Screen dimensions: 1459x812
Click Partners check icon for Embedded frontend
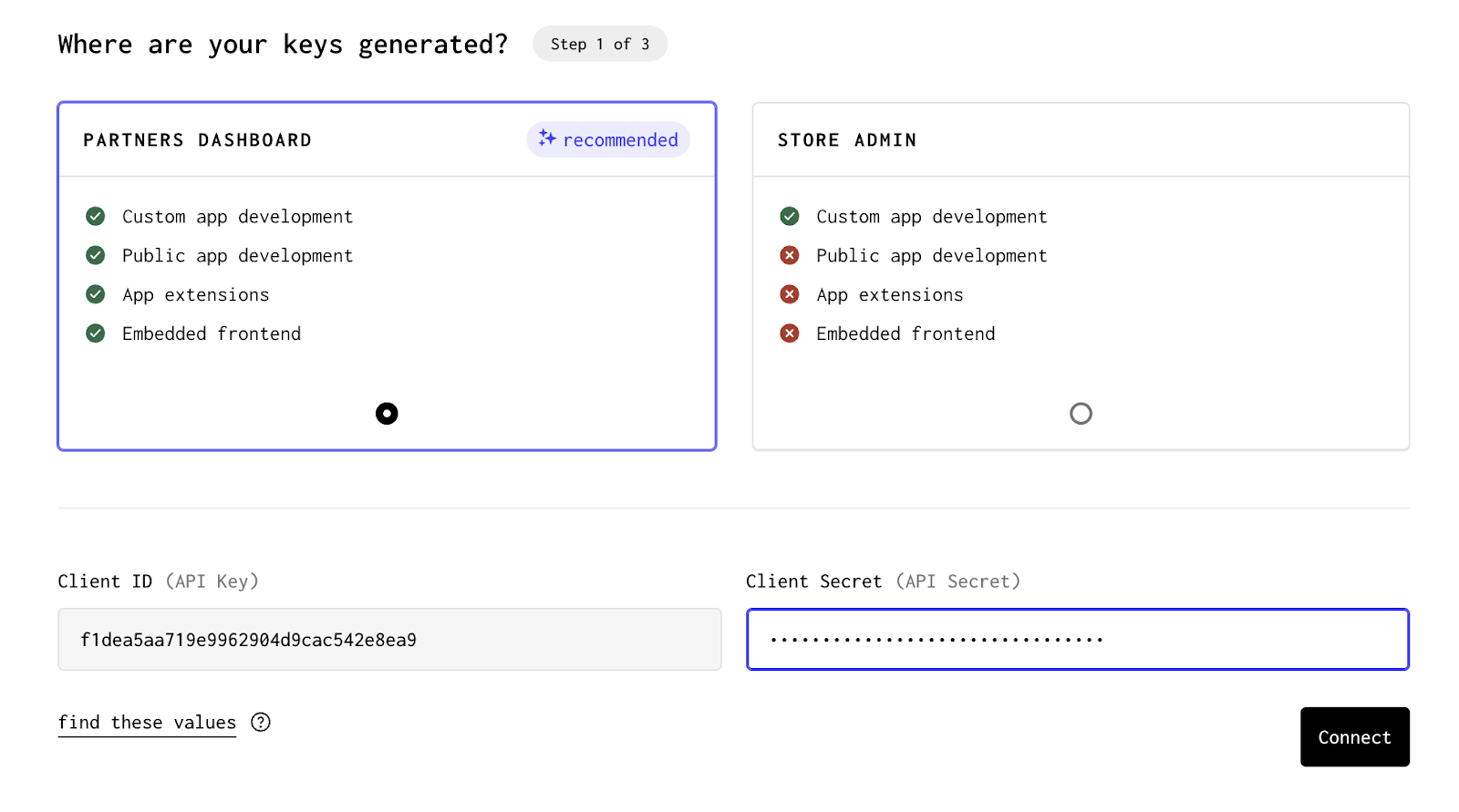[x=96, y=334]
